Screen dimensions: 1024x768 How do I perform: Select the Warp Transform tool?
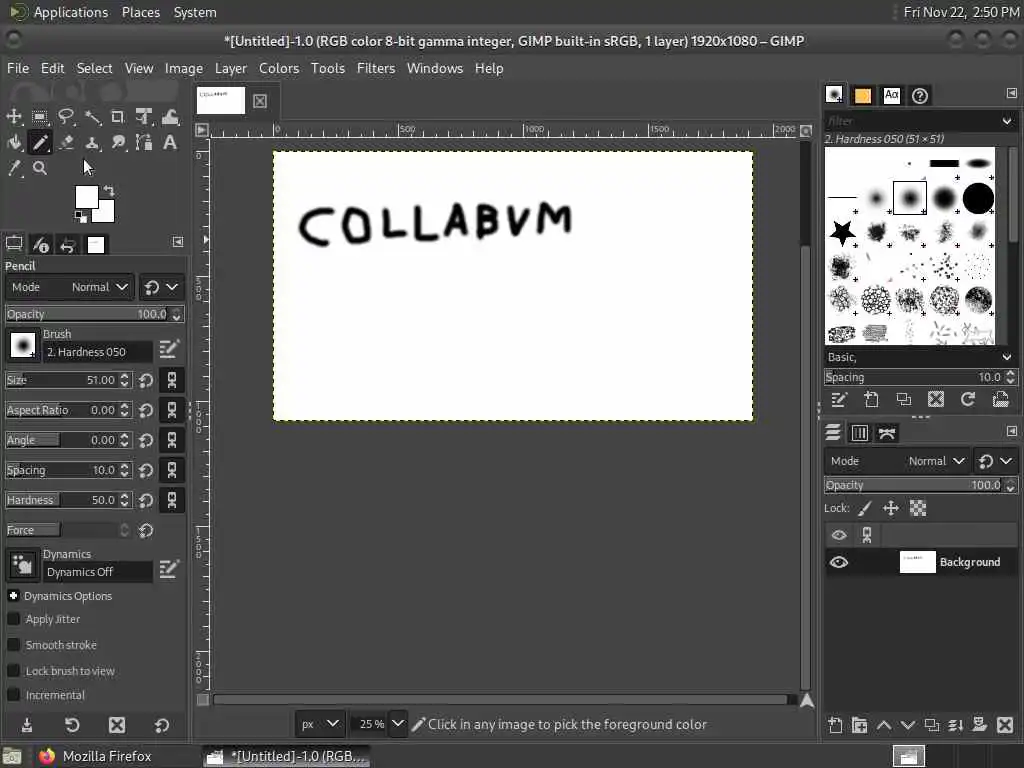click(x=170, y=117)
